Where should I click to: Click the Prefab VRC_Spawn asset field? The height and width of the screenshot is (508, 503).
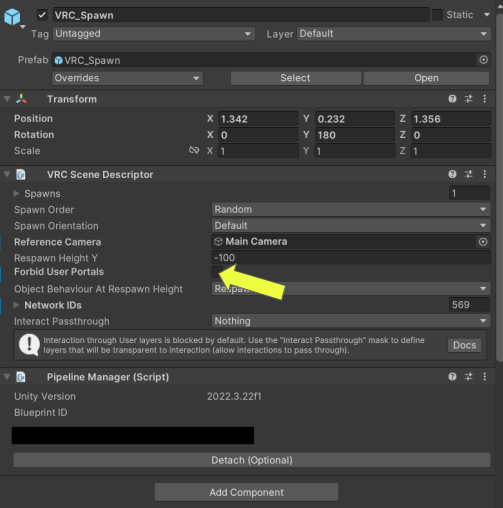coord(264,60)
